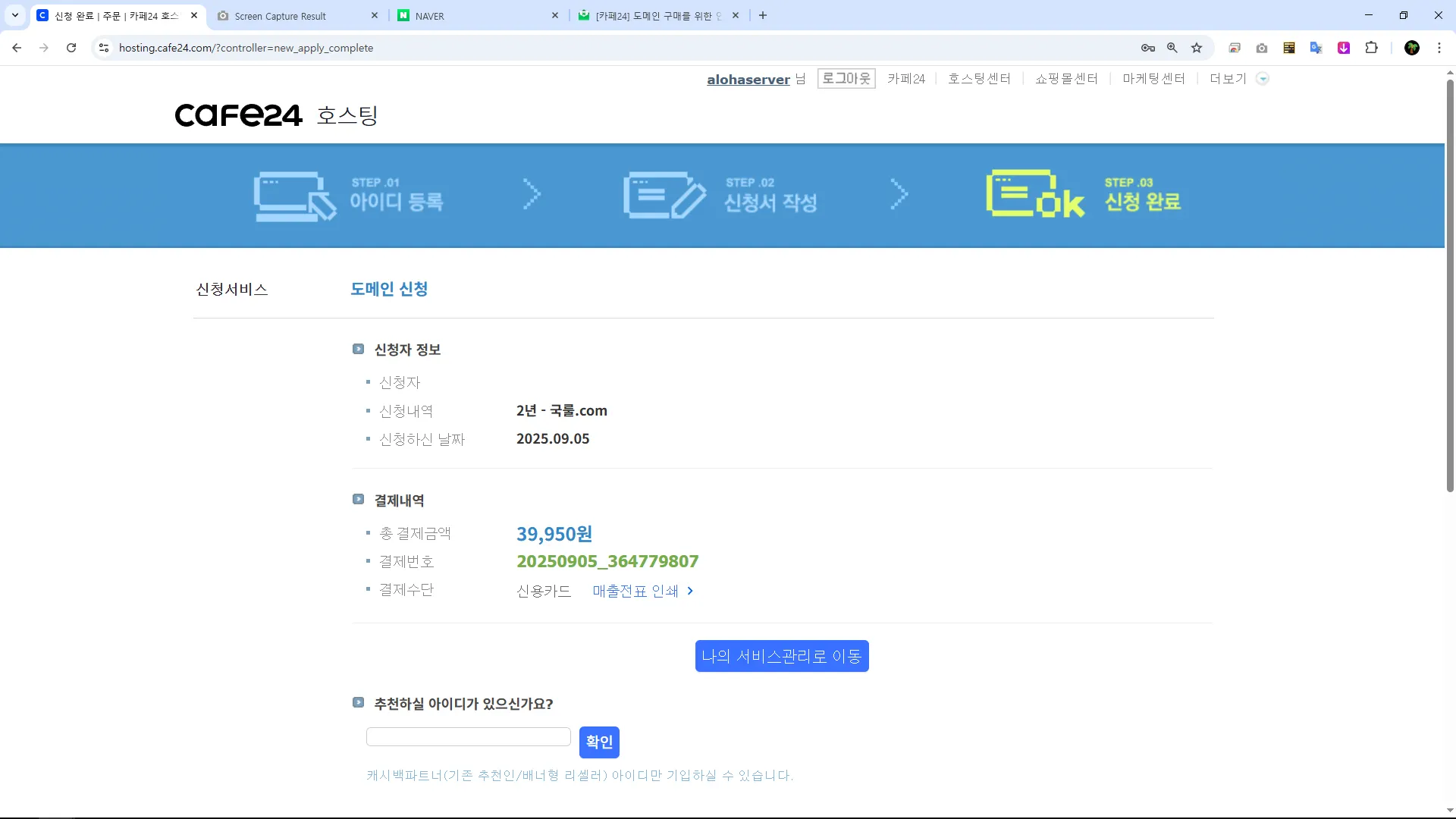Open the password manager key icon
Image resolution: width=1456 pixels, height=819 pixels.
point(1147,48)
